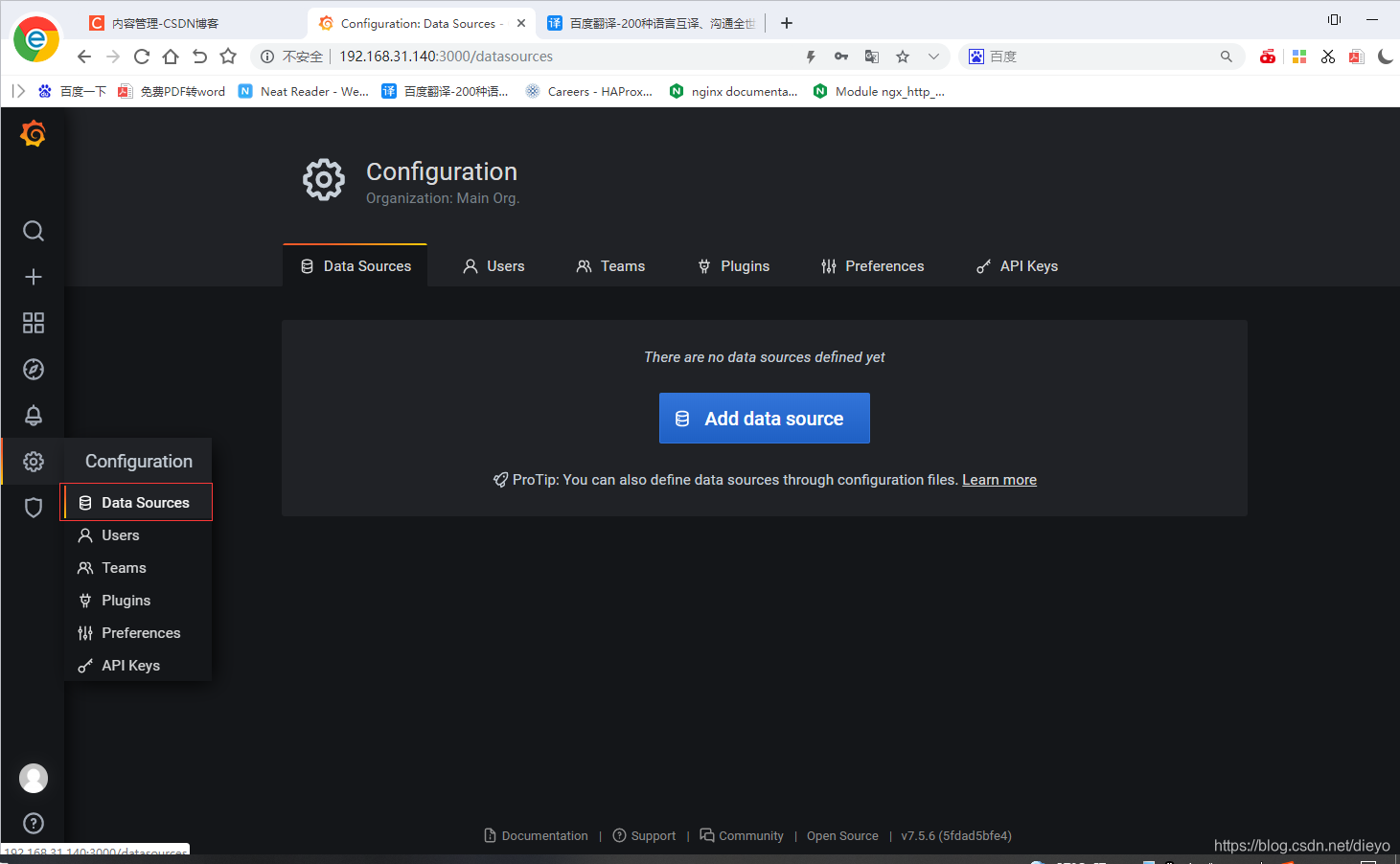
Task: Open the Open Source footer link
Action: pyautogui.click(x=842, y=835)
